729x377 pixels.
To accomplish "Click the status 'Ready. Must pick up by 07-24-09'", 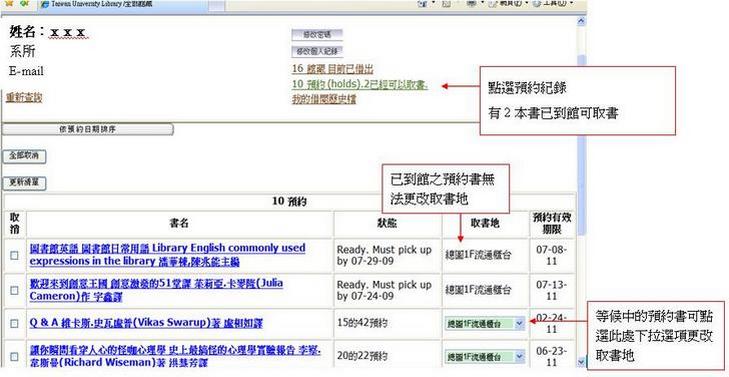I will [384, 291].
